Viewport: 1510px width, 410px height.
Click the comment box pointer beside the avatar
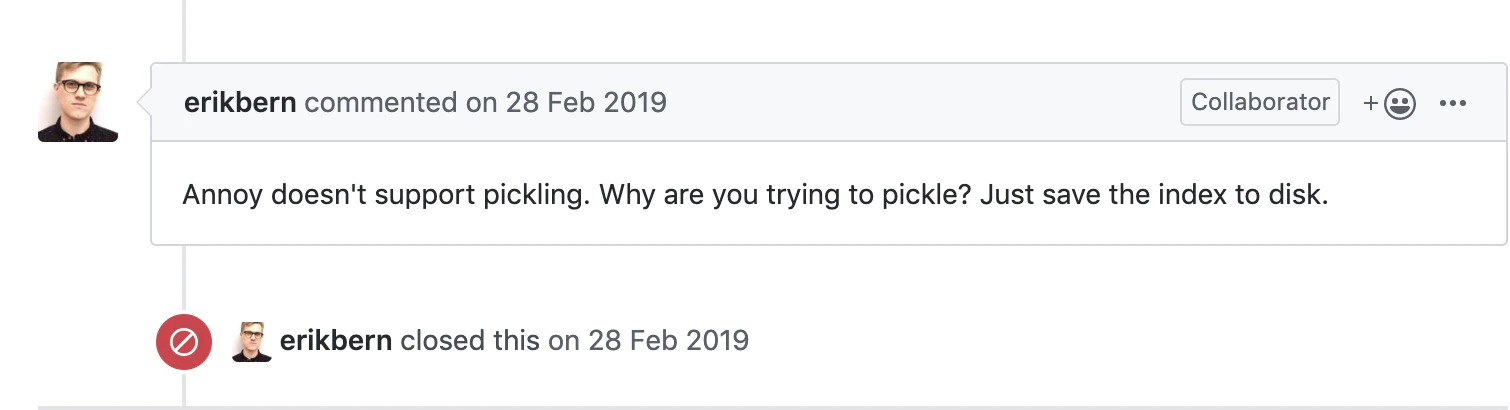[143, 102]
